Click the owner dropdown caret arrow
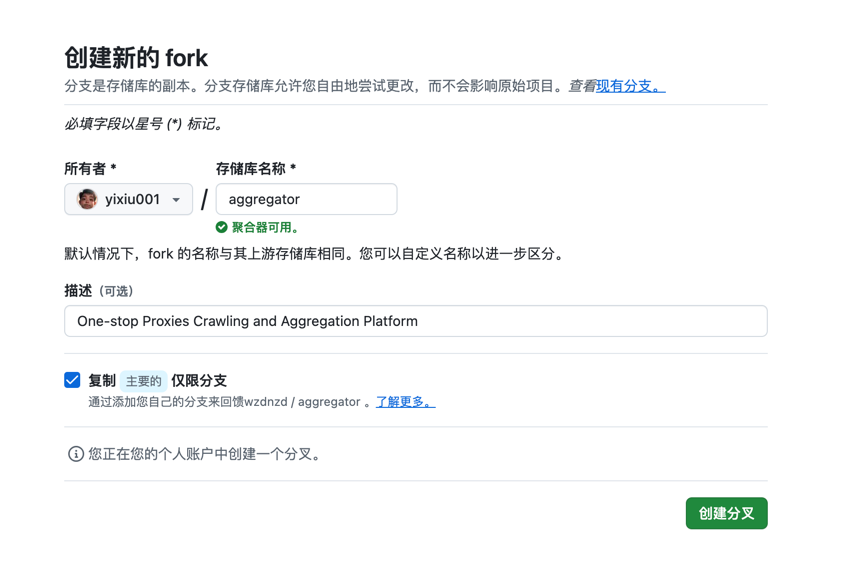 tap(176, 200)
